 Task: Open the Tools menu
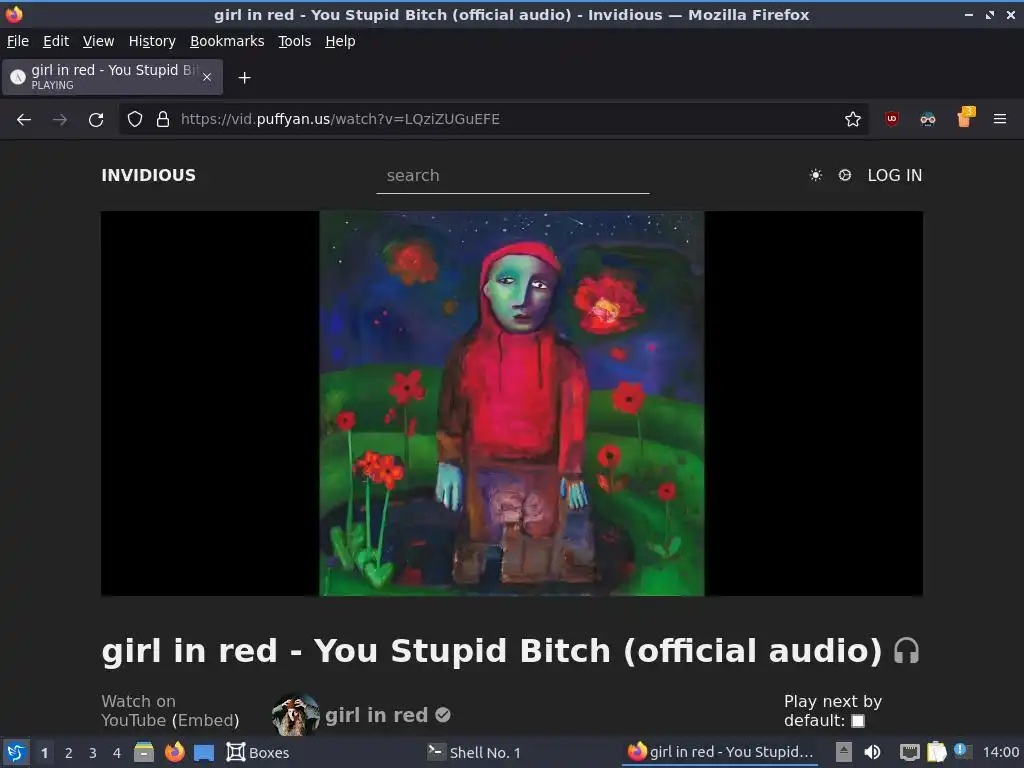(295, 41)
